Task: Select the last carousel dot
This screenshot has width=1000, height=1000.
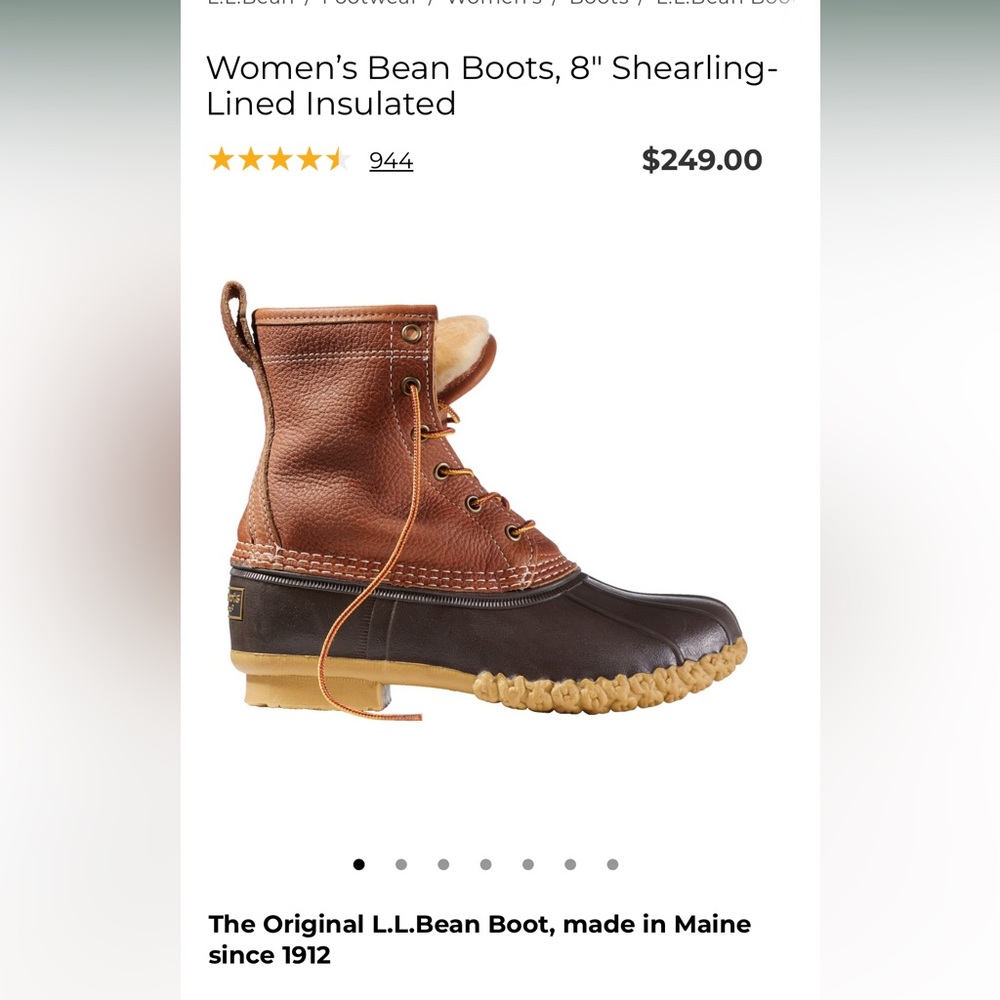Action: pos(613,862)
